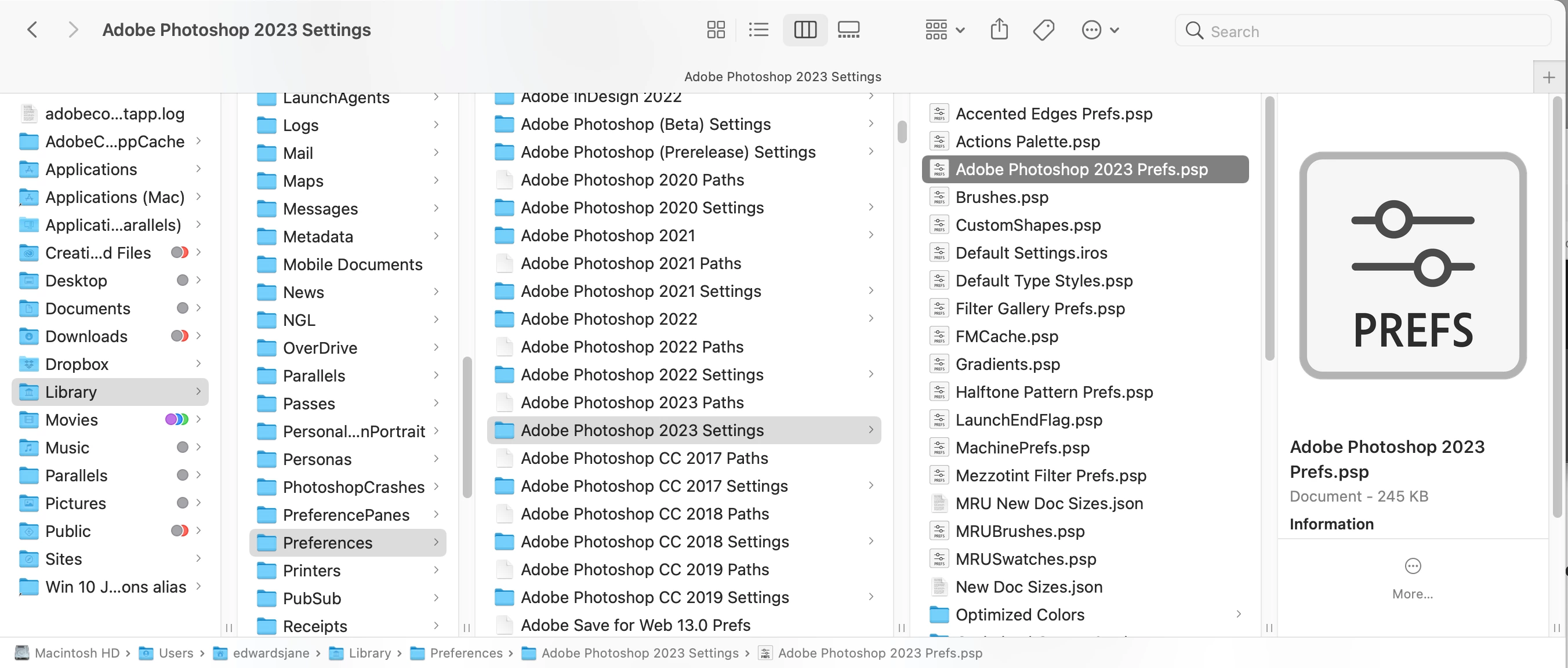Switch to icon grid view
Screen dimensions: 1568x668
[715, 30]
